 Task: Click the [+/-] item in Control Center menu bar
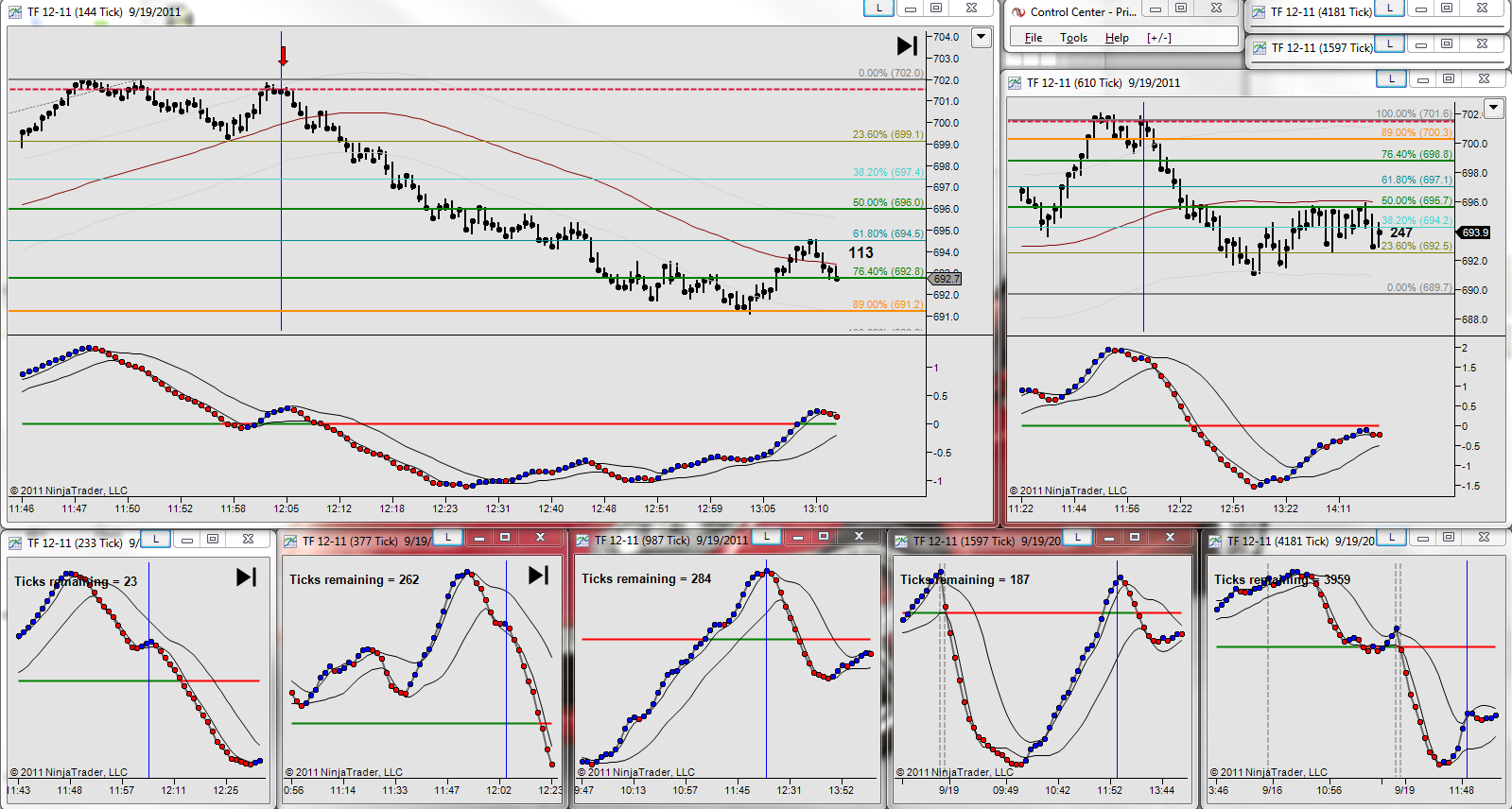click(x=1159, y=38)
